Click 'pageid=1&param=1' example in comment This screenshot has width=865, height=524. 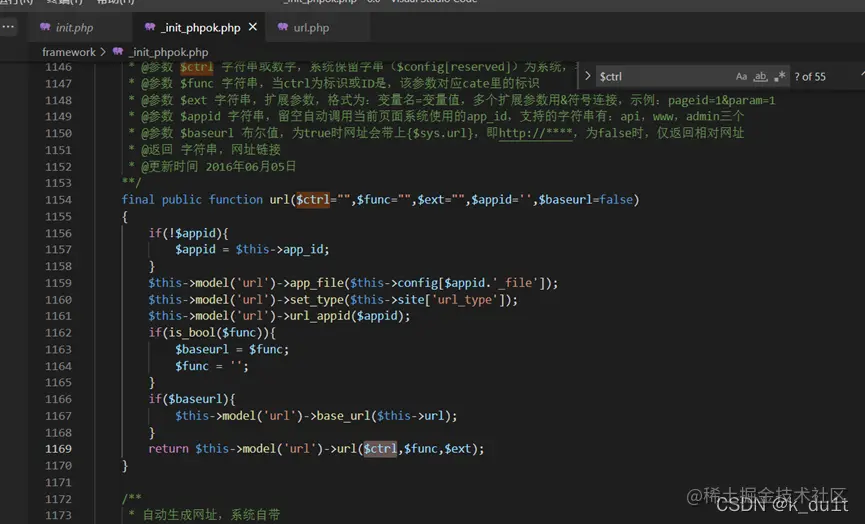coord(722,100)
